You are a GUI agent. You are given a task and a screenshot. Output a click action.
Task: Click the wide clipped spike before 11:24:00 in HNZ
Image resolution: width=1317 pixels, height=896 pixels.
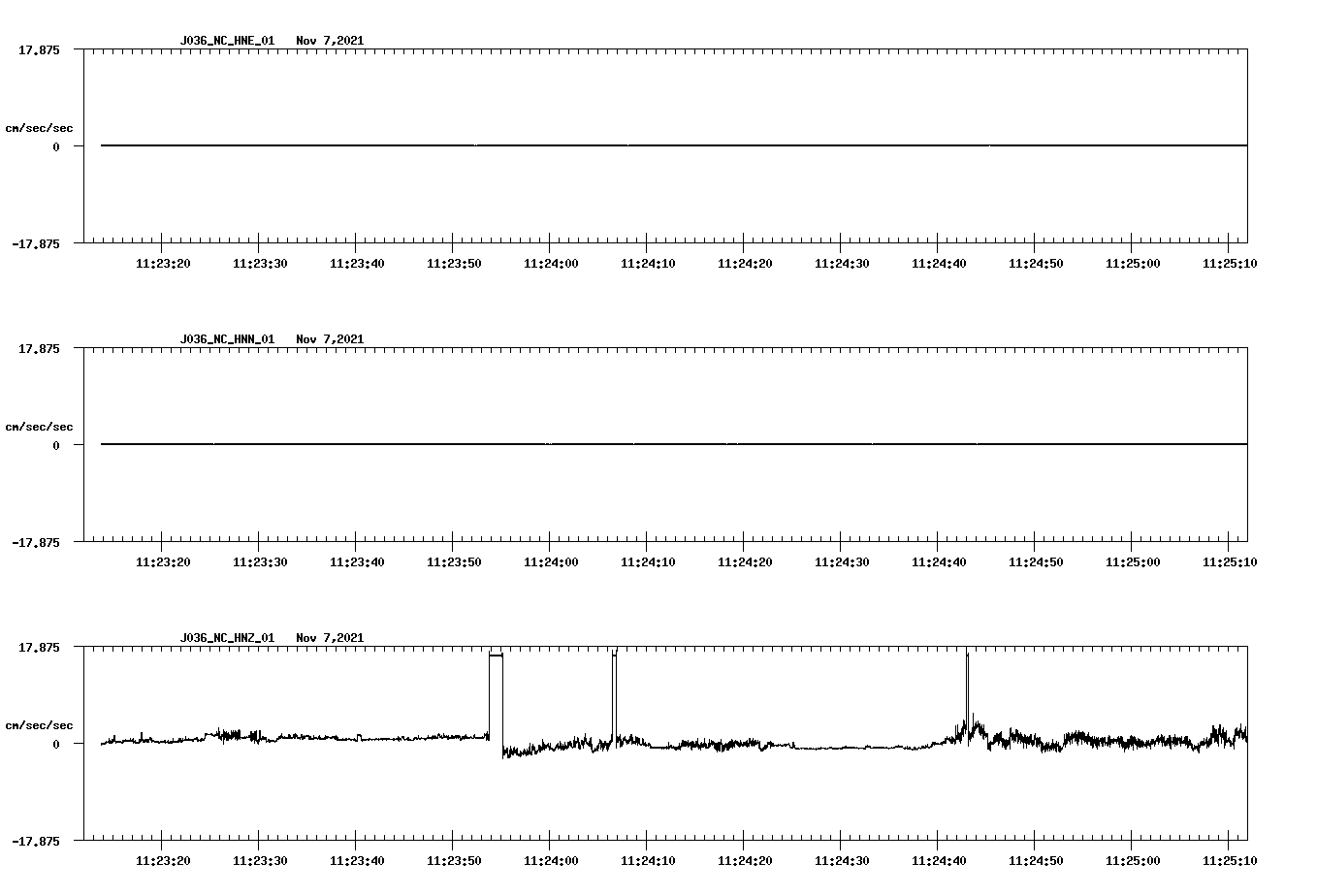point(496,698)
